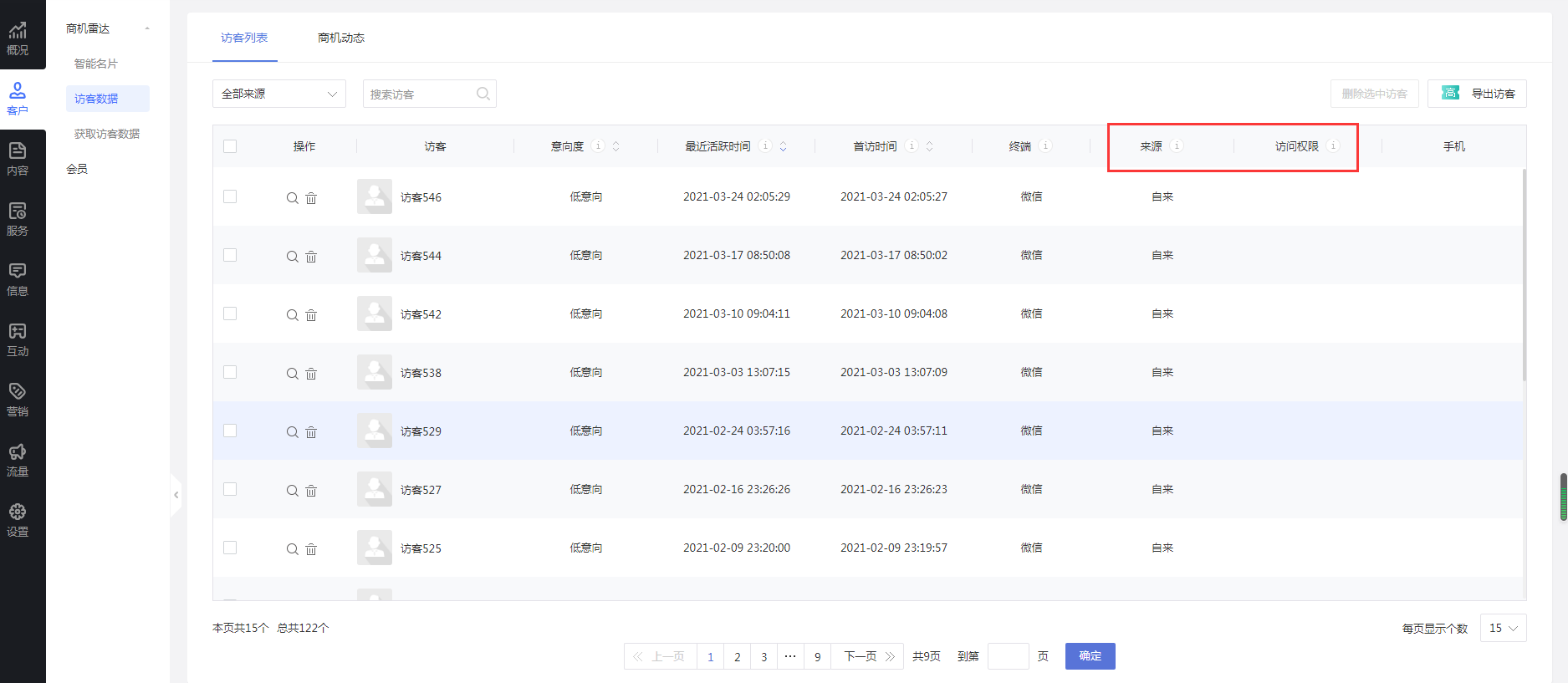Image resolution: width=1568 pixels, height=683 pixels.
Task: Sort by 最近活跃时间 using the sort arrows
Action: [784, 146]
